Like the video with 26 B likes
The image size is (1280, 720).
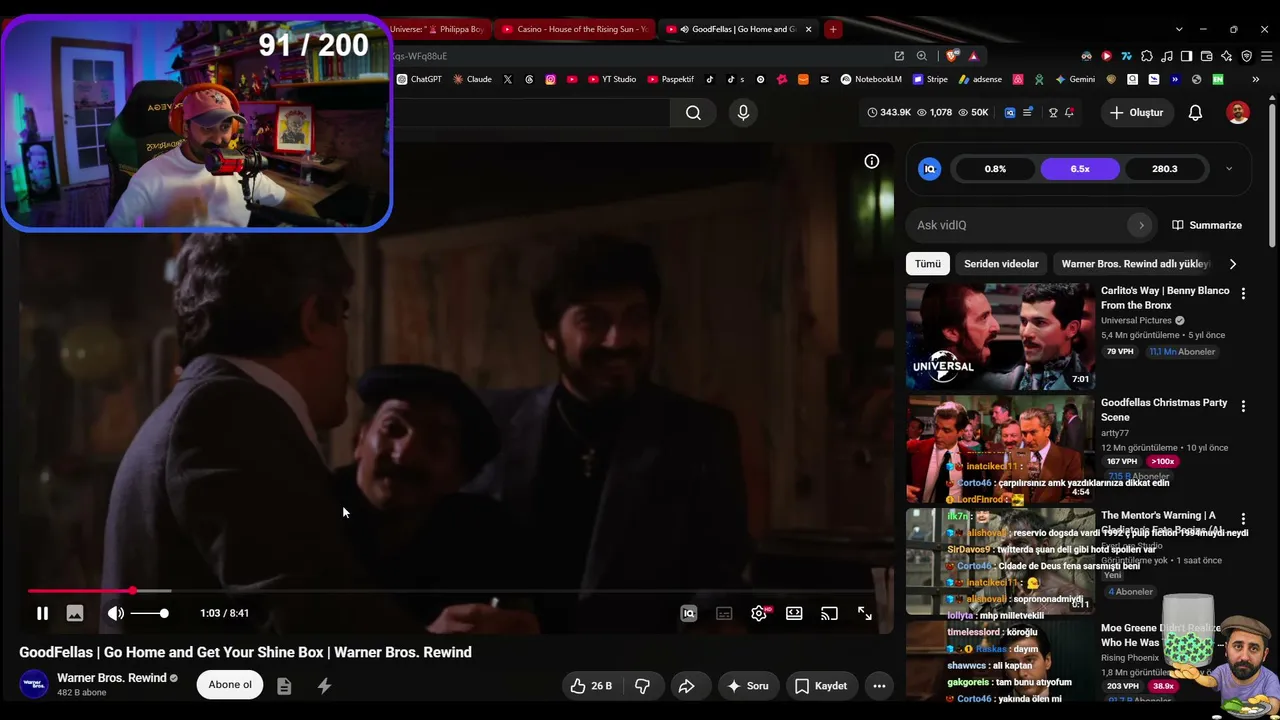pyautogui.click(x=591, y=686)
